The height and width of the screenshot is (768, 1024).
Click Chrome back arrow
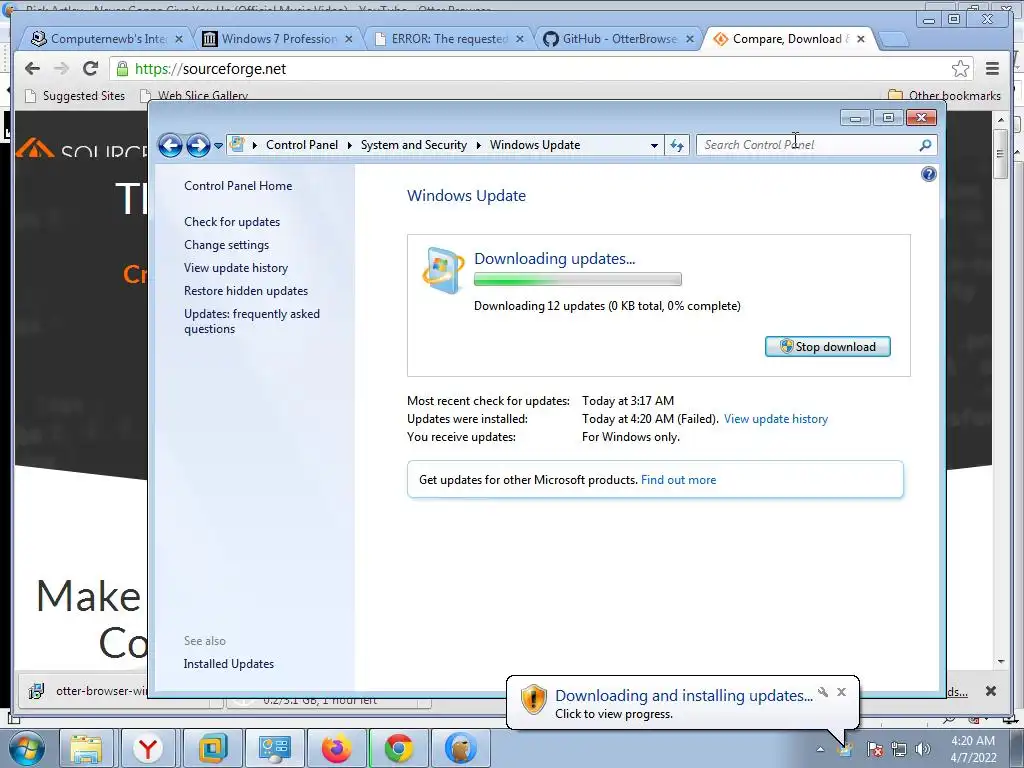pos(33,69)
